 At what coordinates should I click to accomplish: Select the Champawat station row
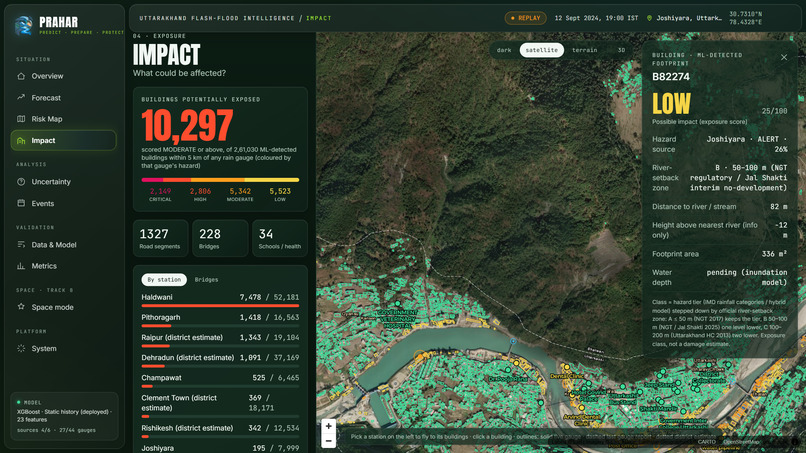220,380
